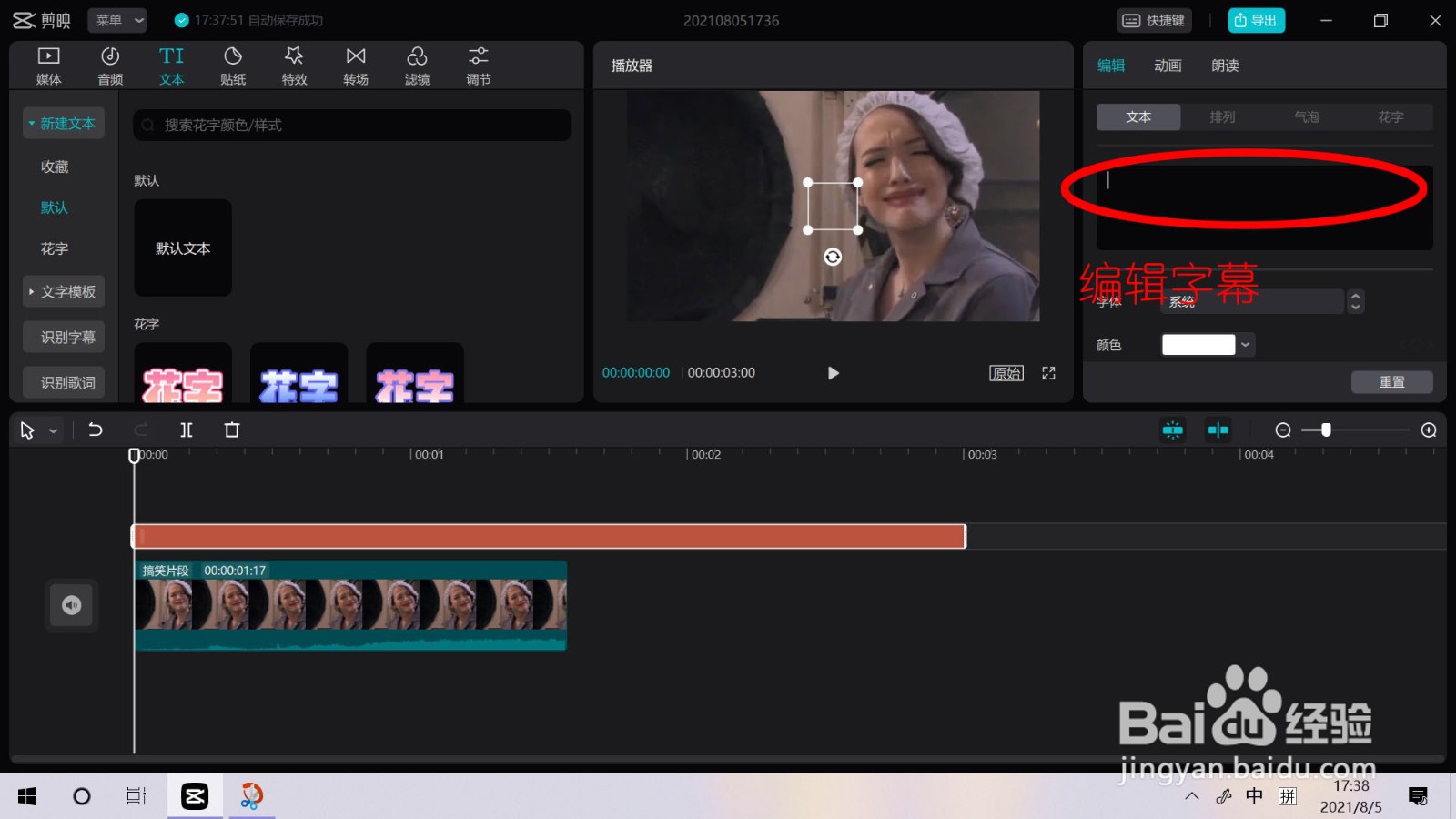The image size is (1456, 819).
Task: Zoom in timeline with plus icon
Action: 1429,430
